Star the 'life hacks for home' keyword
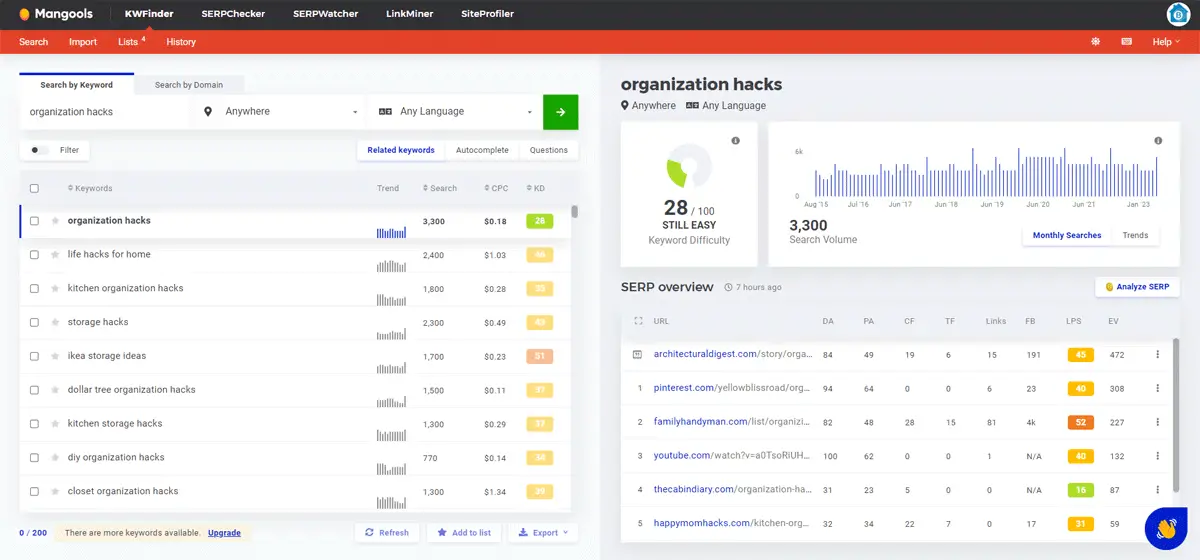 (x=55, y=255)
